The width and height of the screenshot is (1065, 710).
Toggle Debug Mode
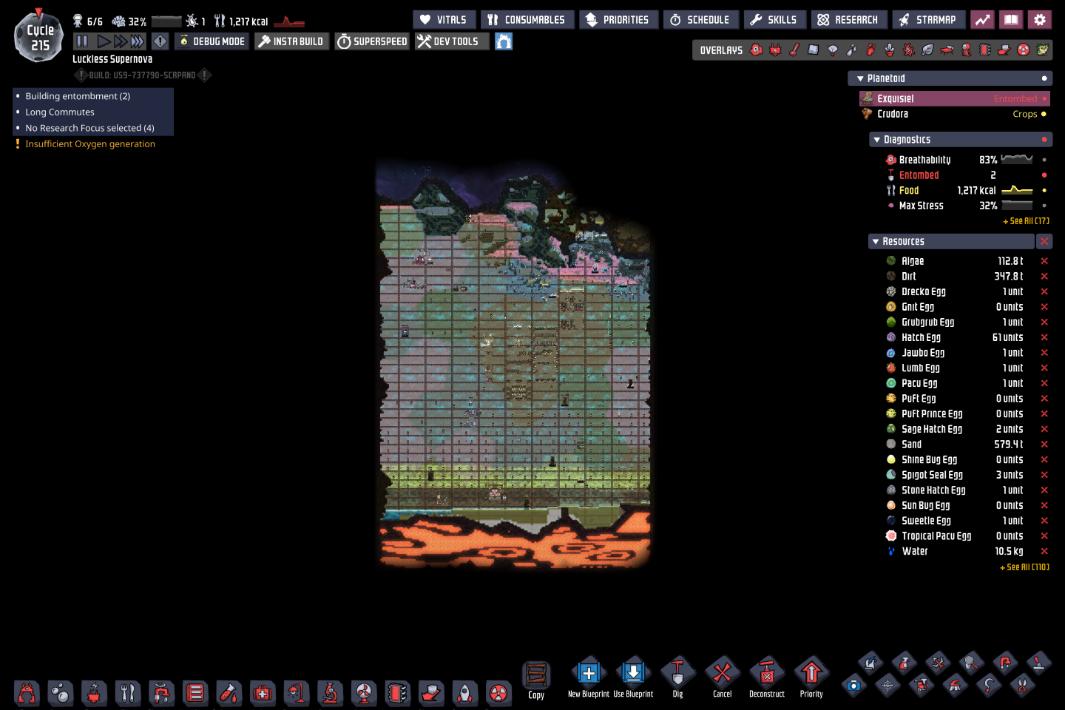[212, 41]
